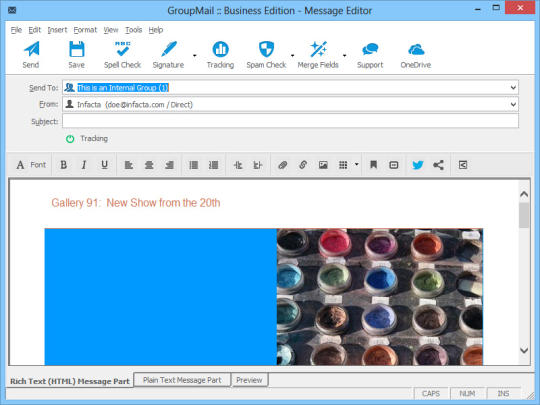
Task: Insert an image into message
Action: point(323,165)
